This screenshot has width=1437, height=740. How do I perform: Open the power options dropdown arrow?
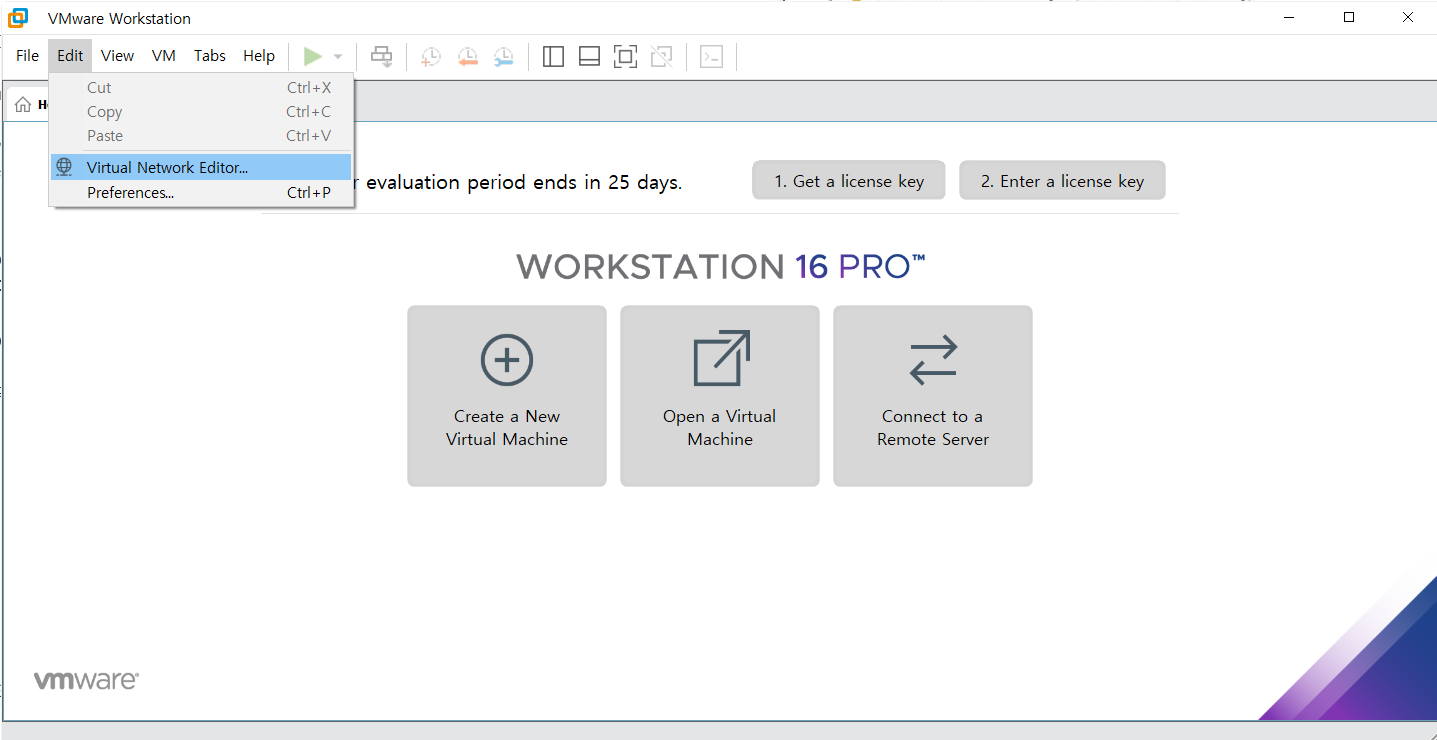point(338,57)
